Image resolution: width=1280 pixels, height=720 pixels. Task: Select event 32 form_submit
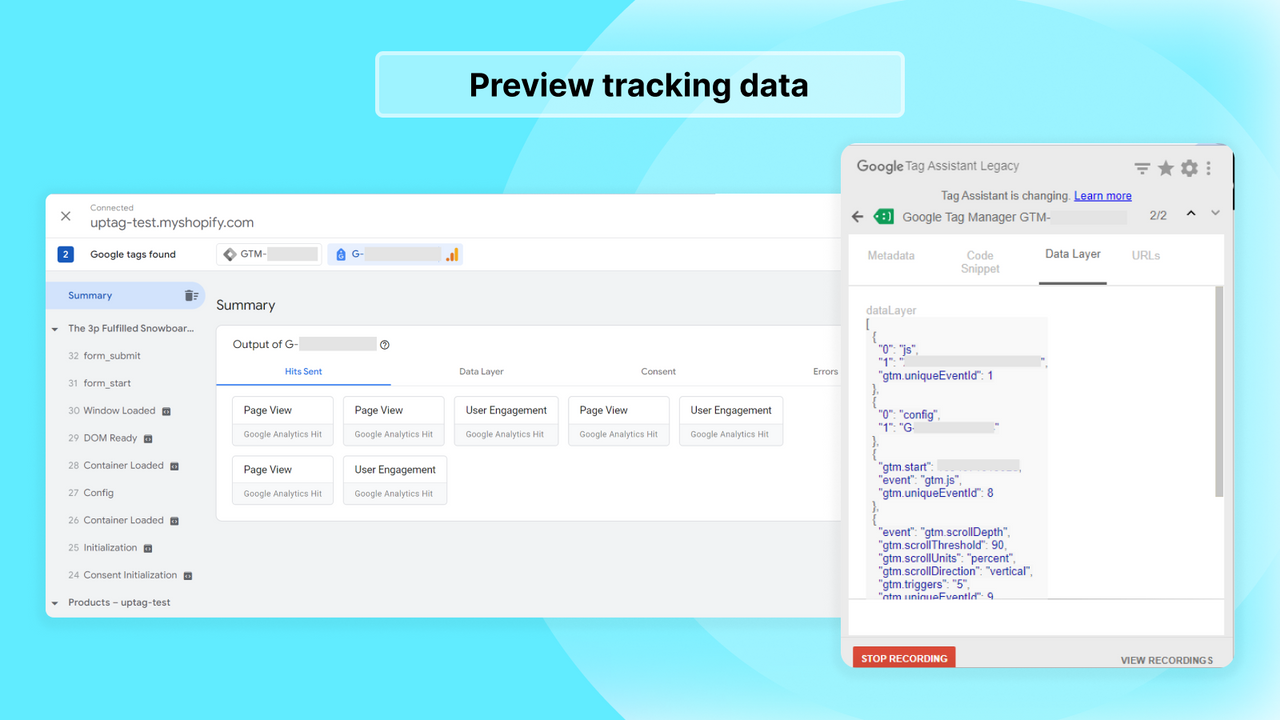[x=105, y=356]
